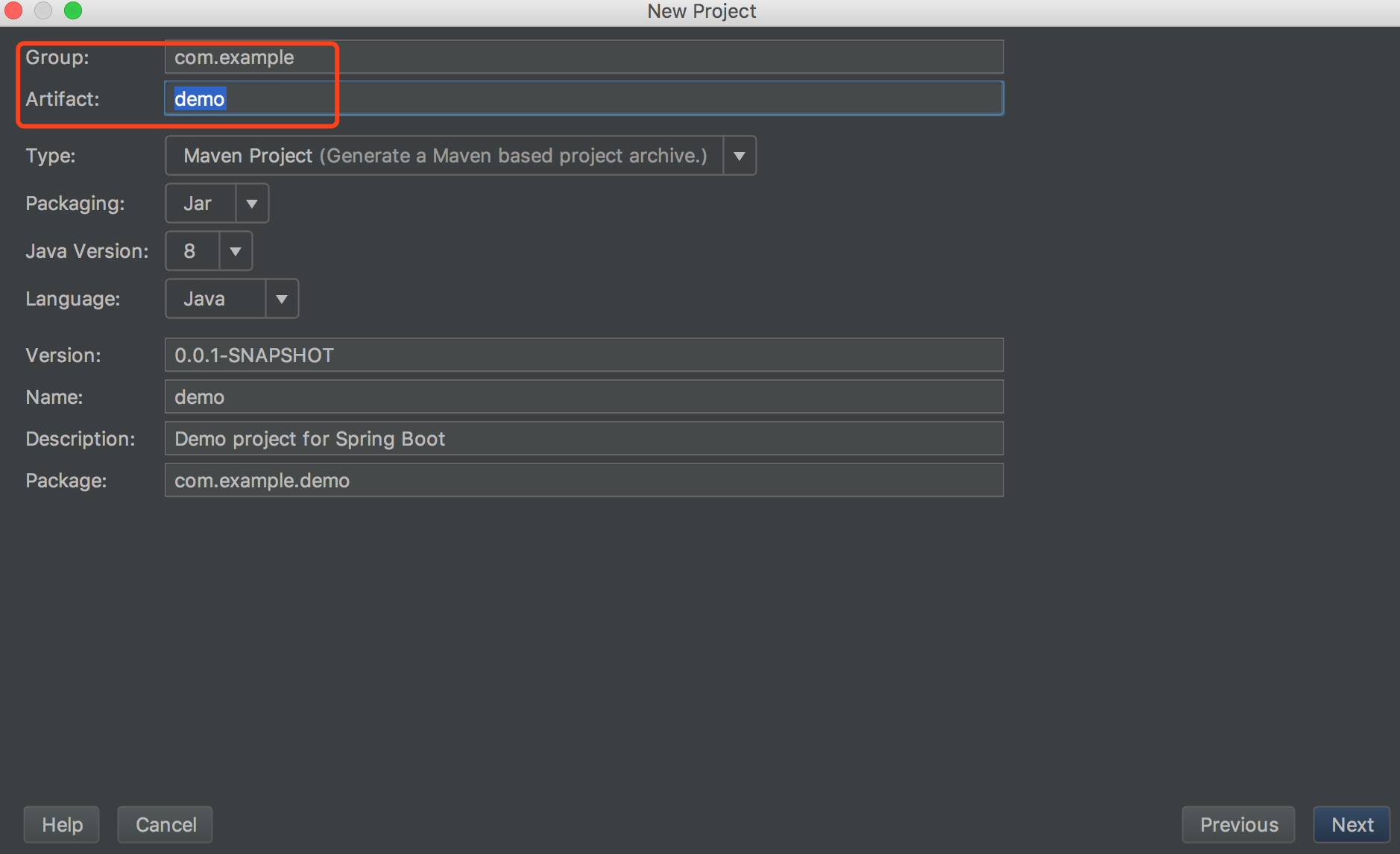Image resolution: width=1400 pixels, height=854 pixels.
Task: Click inside the Group field
Action: click(x=522, y=57)
